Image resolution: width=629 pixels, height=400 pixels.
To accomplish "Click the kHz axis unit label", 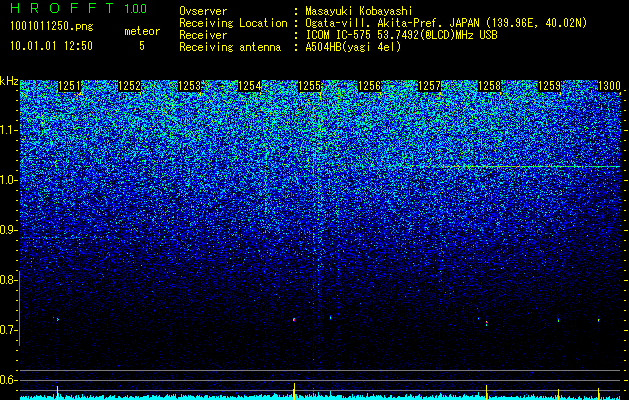I will (9, 81).
